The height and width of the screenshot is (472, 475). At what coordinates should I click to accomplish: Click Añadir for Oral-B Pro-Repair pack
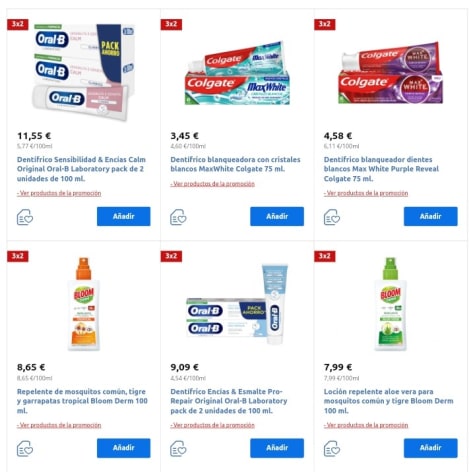(x=277, y=448)
